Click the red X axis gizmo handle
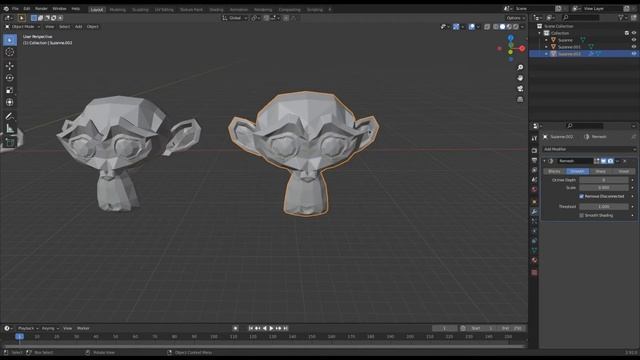This screenshot has height=360, width=640. pyautogui.click(x=522, y=48)
